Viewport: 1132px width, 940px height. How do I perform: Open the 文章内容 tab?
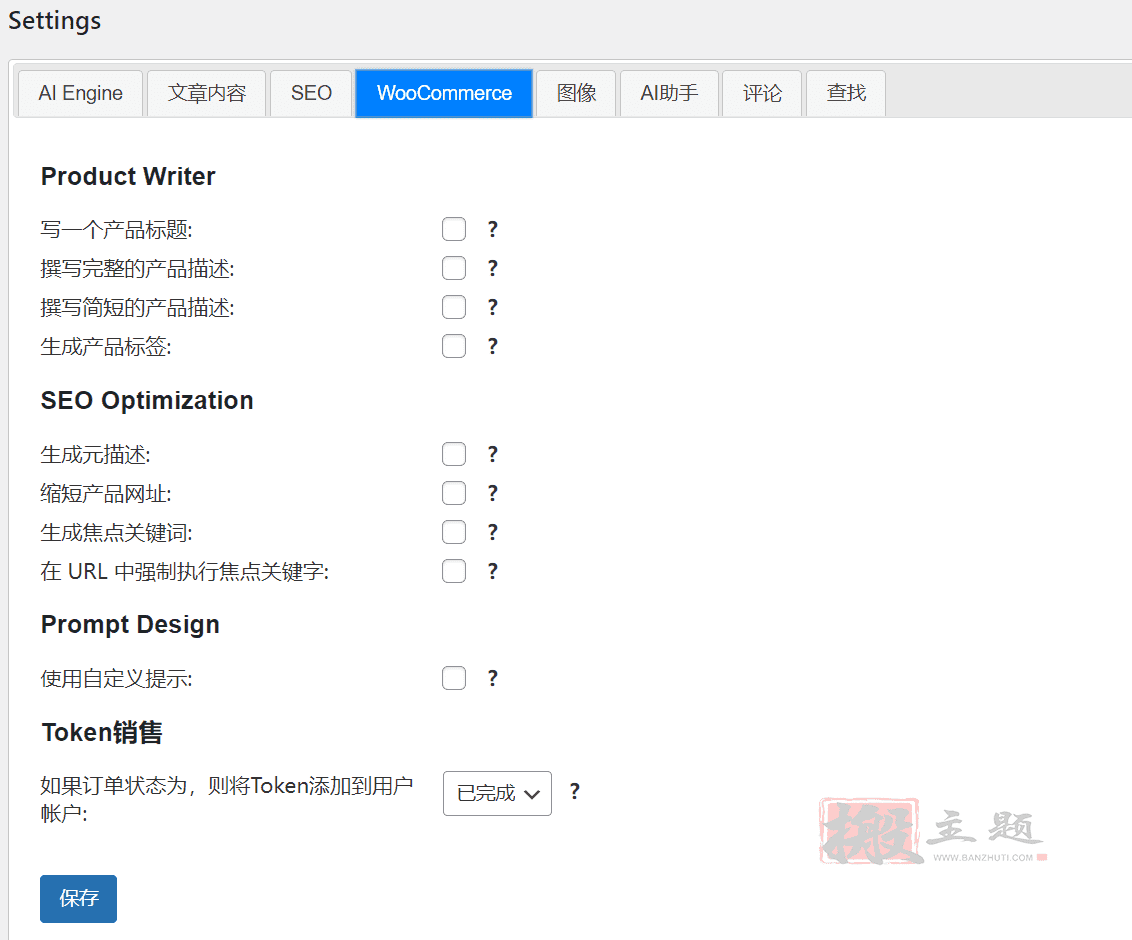206,93
